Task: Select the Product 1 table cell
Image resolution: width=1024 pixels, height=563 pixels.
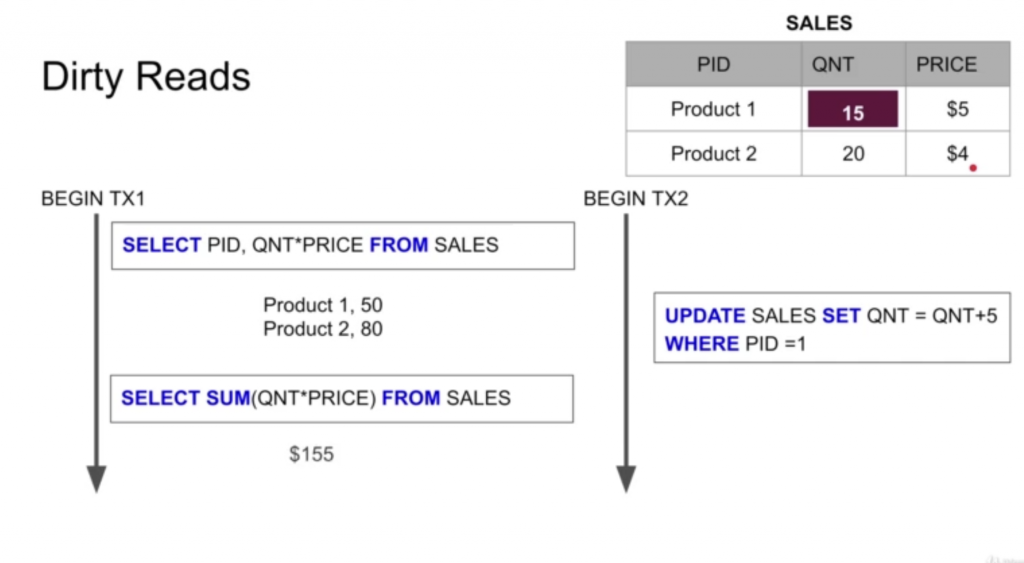Action: tap(714, 109)
